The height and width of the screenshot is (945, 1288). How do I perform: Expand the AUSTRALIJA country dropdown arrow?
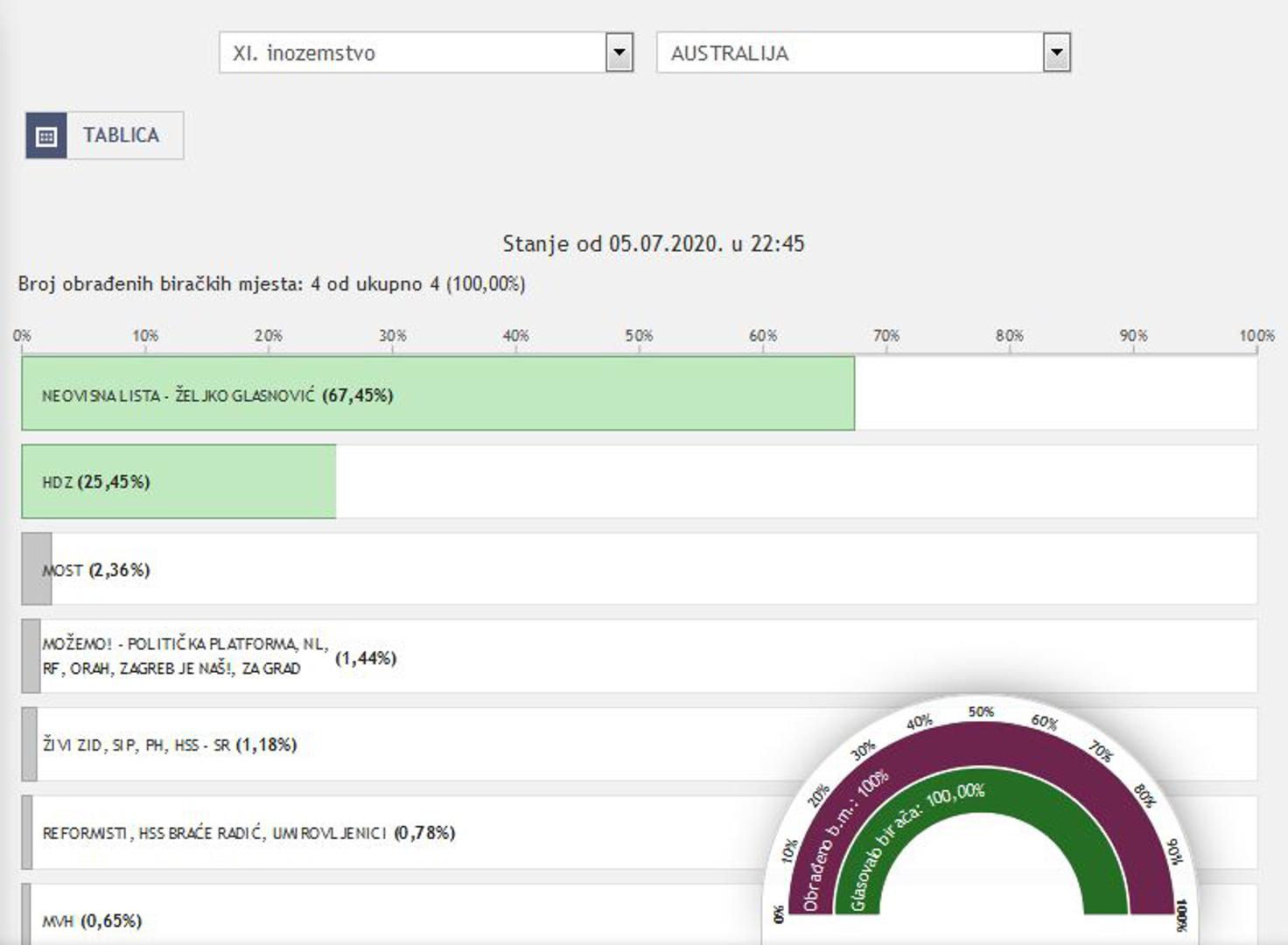(x=1056, y=53)
